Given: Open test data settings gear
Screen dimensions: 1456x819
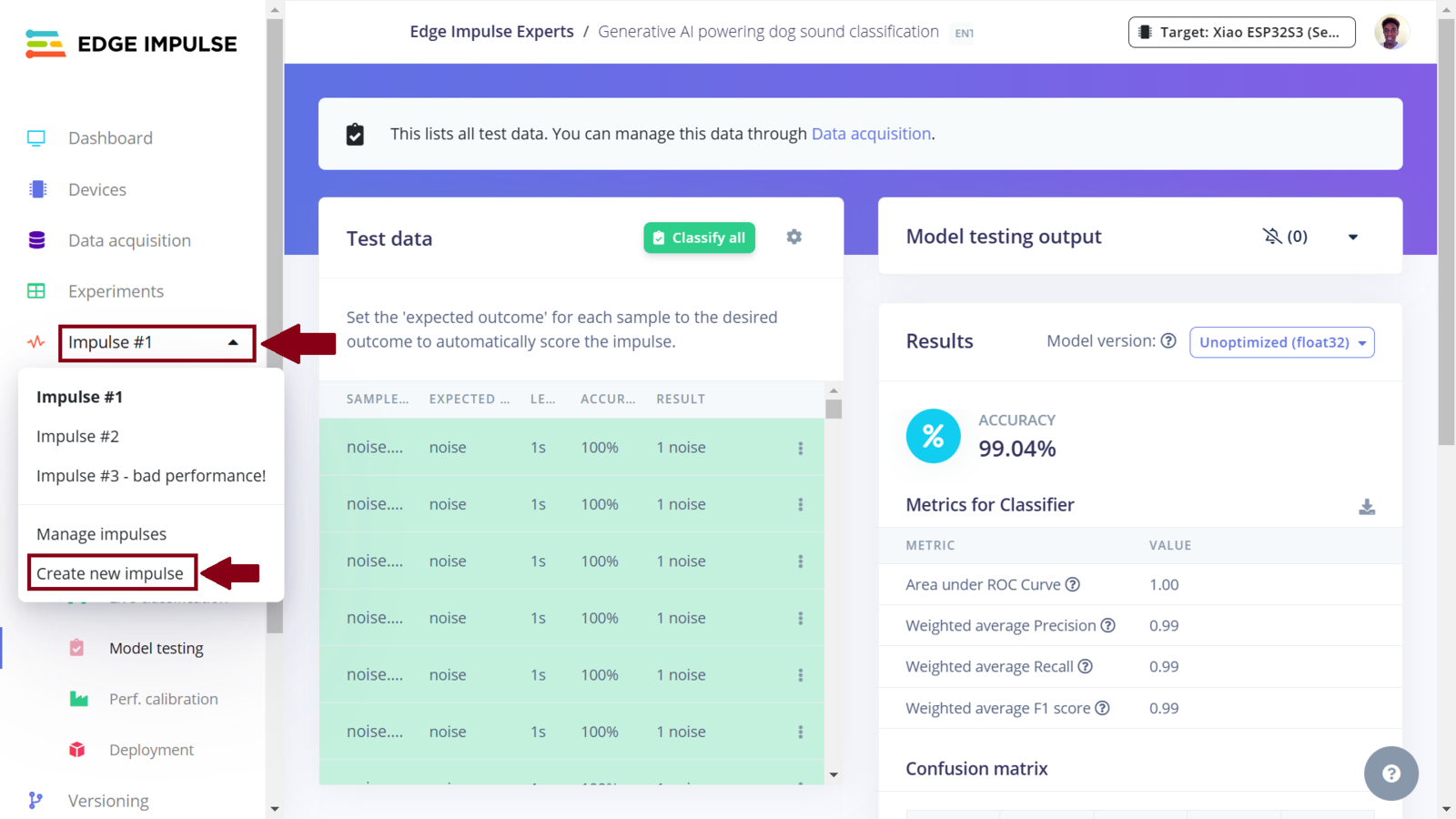Looking at the screenshot, I should [x=794, y=237].
